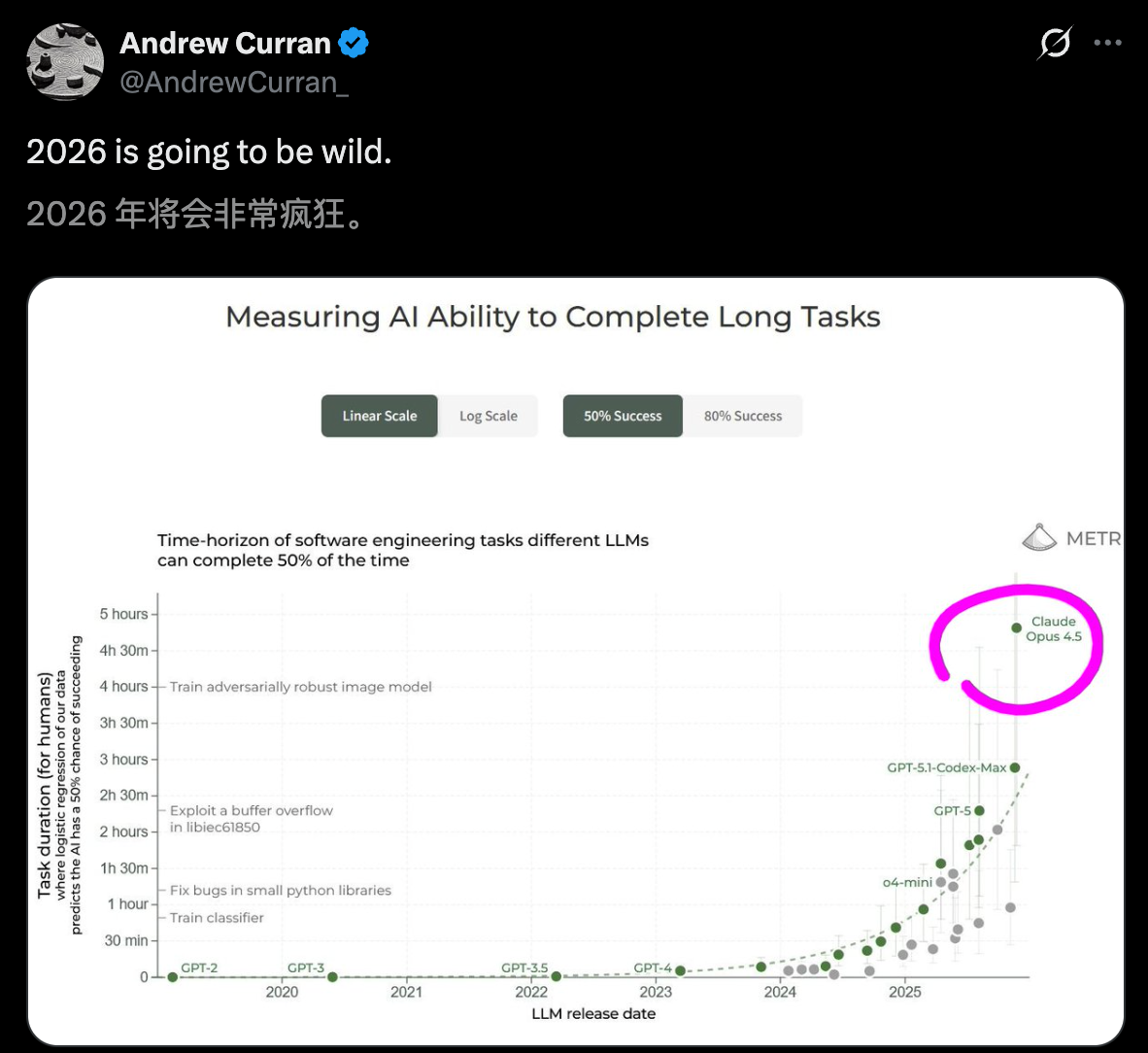
Task: Click the Claude Opus 4.5 data point
Action: tap(1017, 628)
